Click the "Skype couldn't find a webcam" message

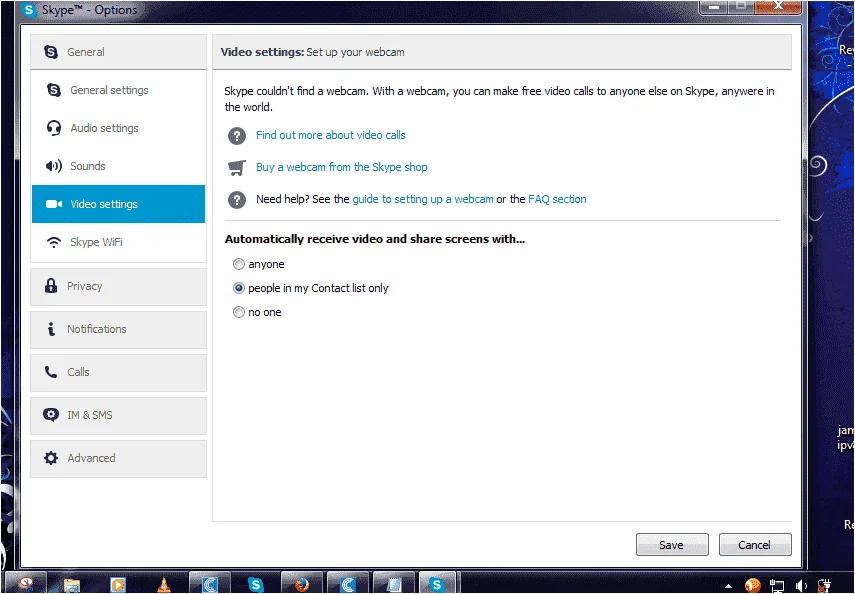499,99
